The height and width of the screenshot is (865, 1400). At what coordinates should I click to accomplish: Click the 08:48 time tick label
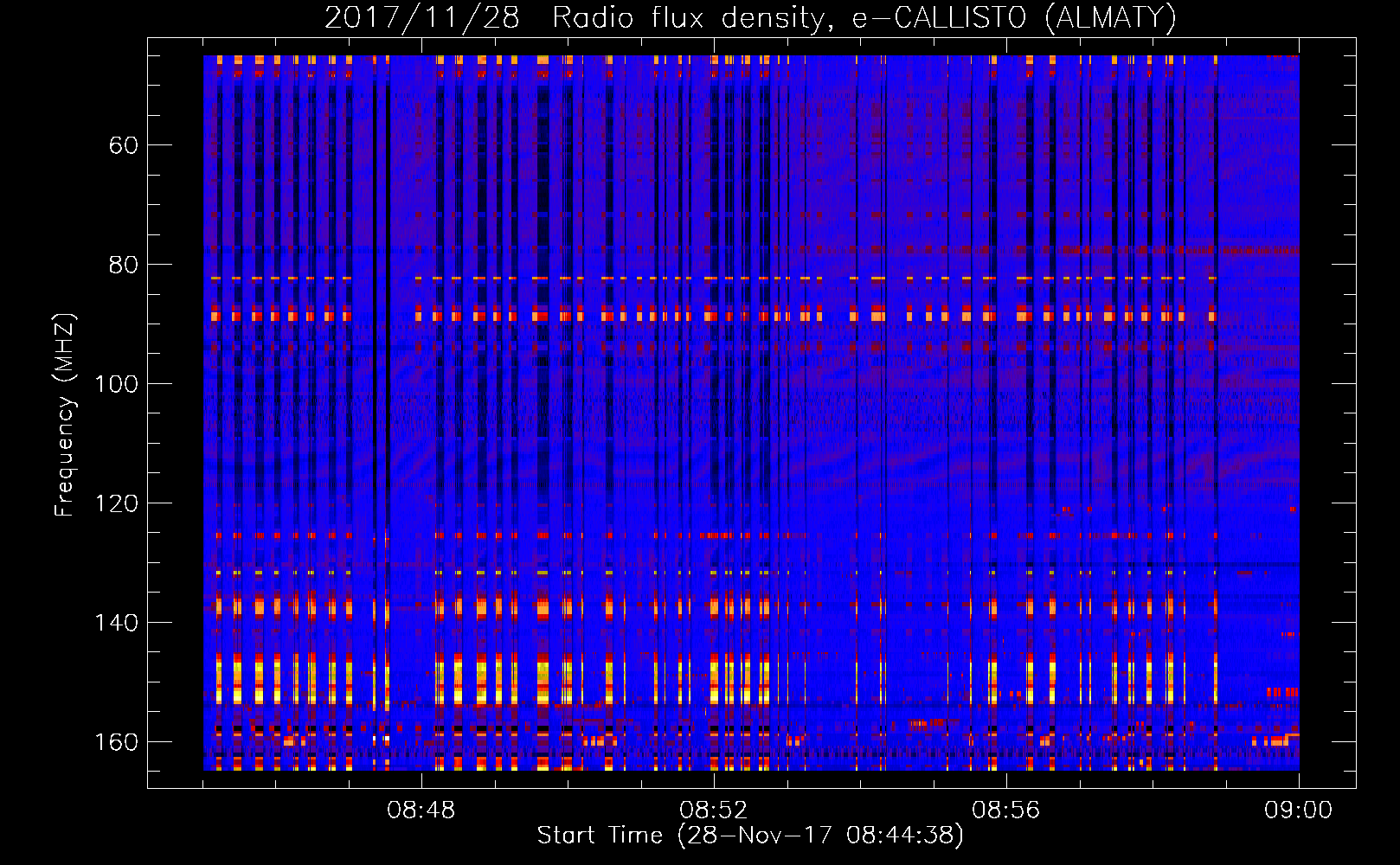click(421, 811)
